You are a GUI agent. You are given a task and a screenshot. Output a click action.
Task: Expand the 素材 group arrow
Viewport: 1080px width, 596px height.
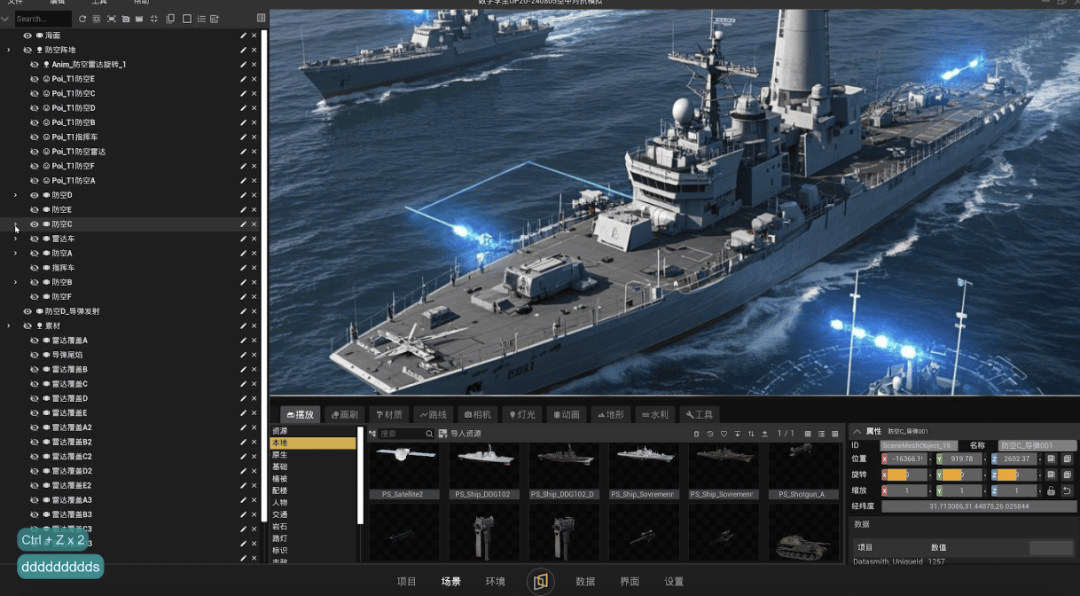point(9,326)
